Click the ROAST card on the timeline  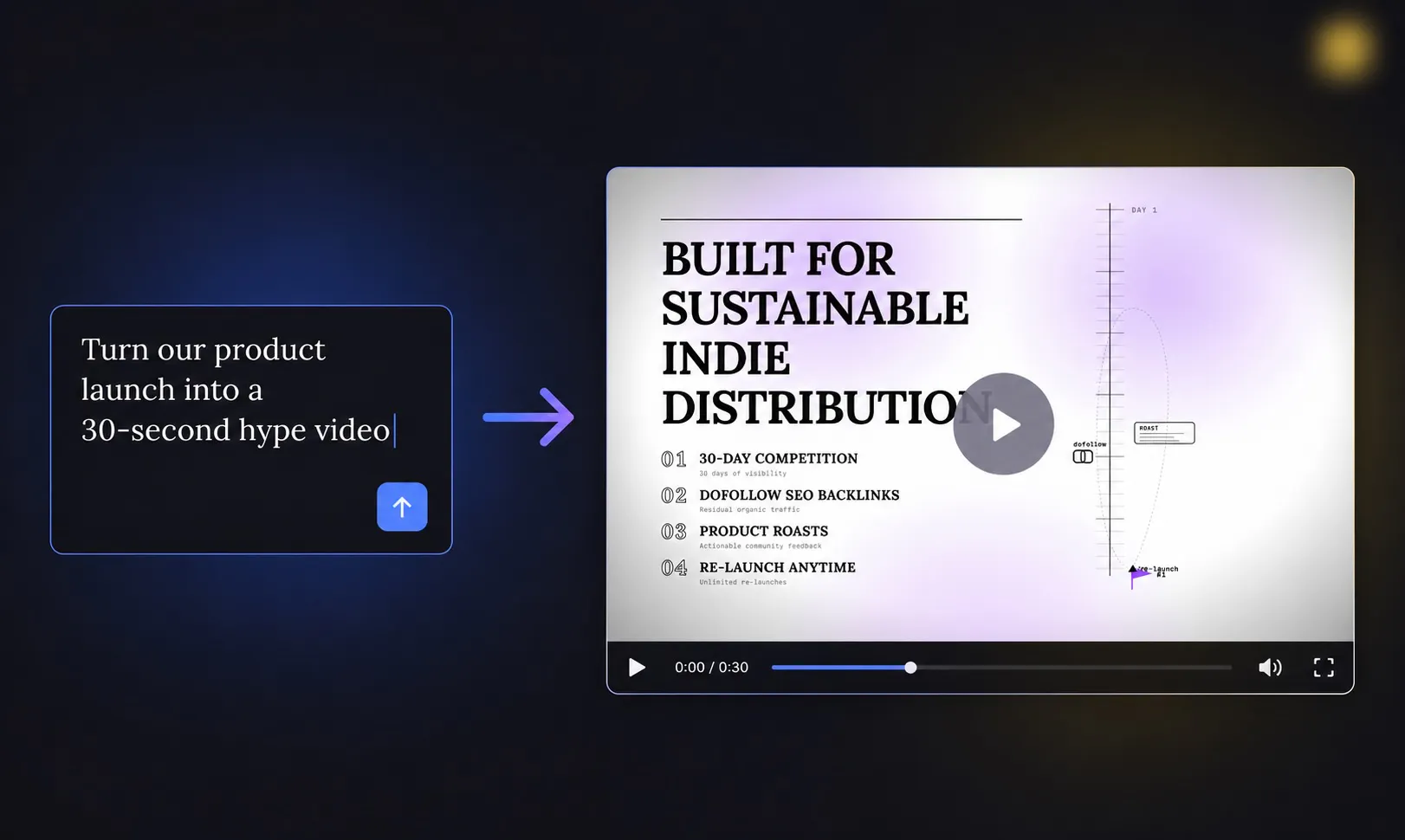point(1164,433)
